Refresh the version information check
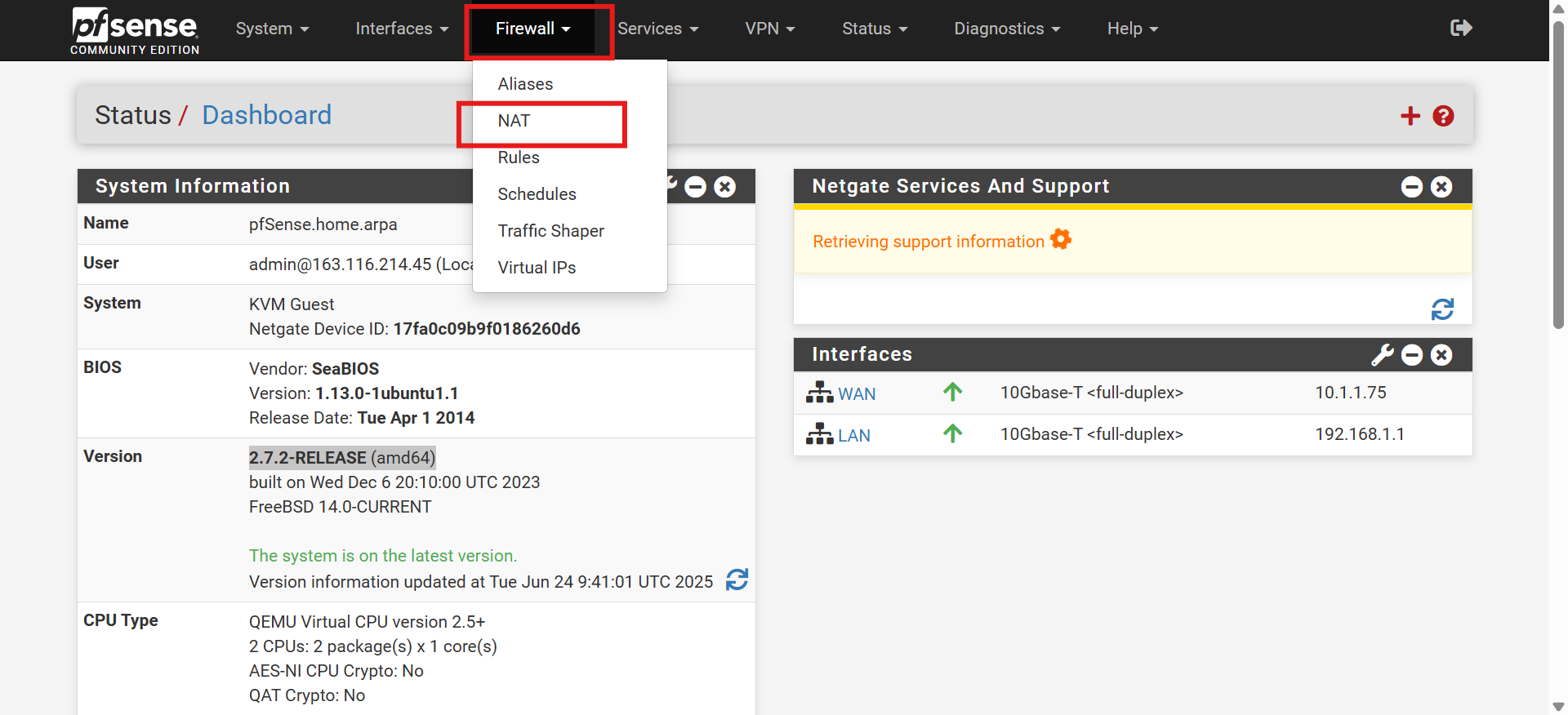1568x715 pixels. click(737, 580)
